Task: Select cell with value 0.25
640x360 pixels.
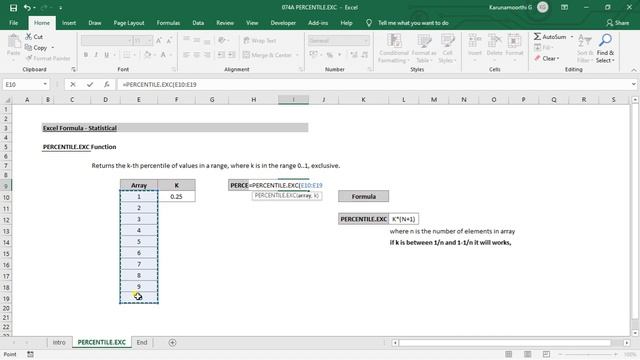Action: pyautogui.click(x=176, y=197)
